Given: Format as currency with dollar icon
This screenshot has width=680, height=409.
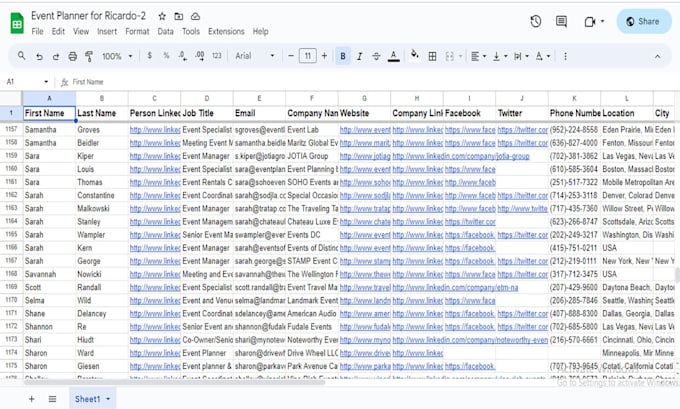Looking at the screenshot, I should 150,56.
